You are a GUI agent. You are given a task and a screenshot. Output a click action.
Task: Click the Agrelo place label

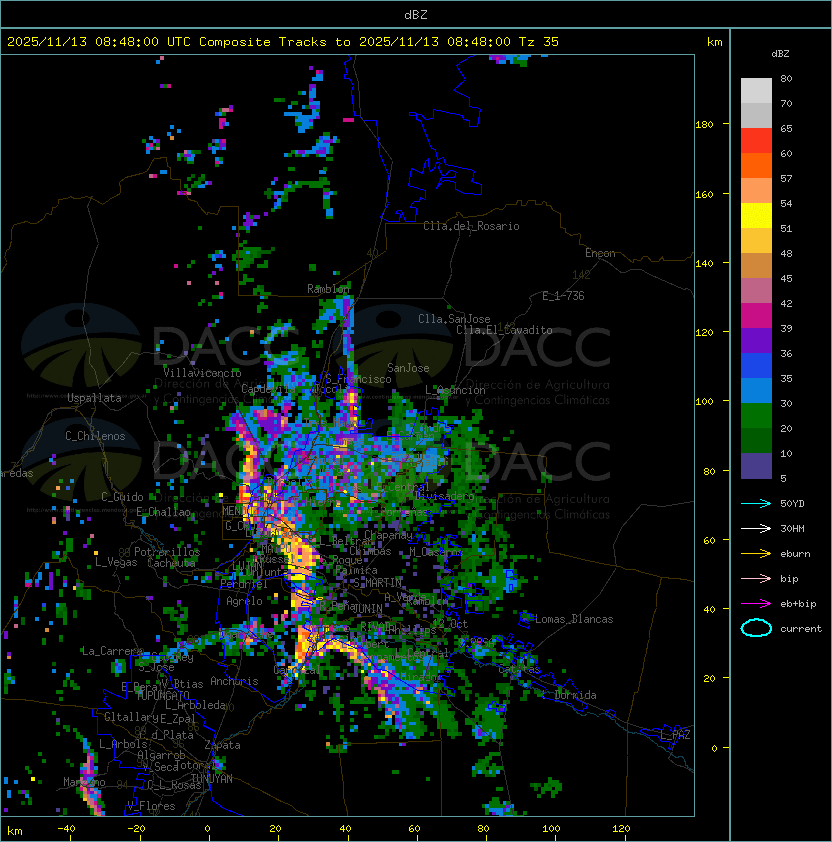coord(244,601)
